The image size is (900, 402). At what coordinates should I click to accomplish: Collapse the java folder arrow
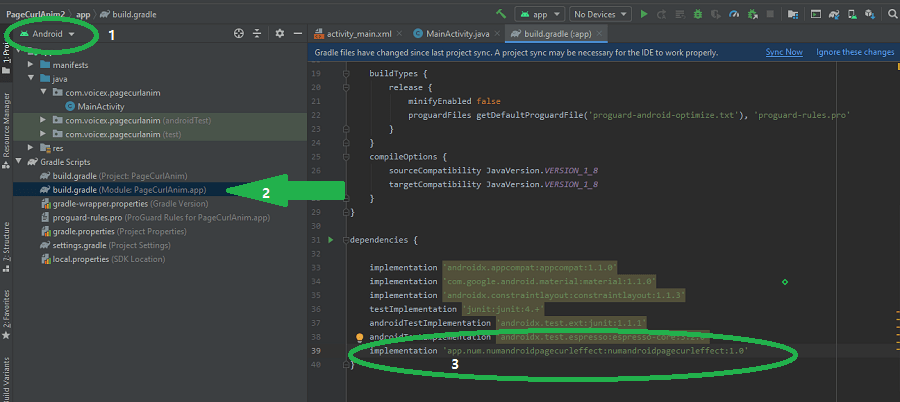tap(30, 79)
